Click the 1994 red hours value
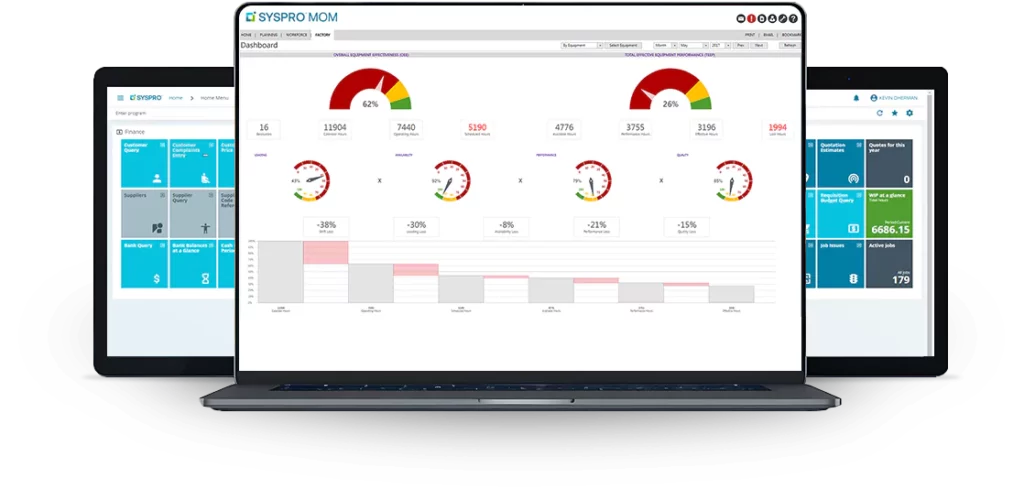Viewport: 1024px width, 500px height. [x=778, y=129]
